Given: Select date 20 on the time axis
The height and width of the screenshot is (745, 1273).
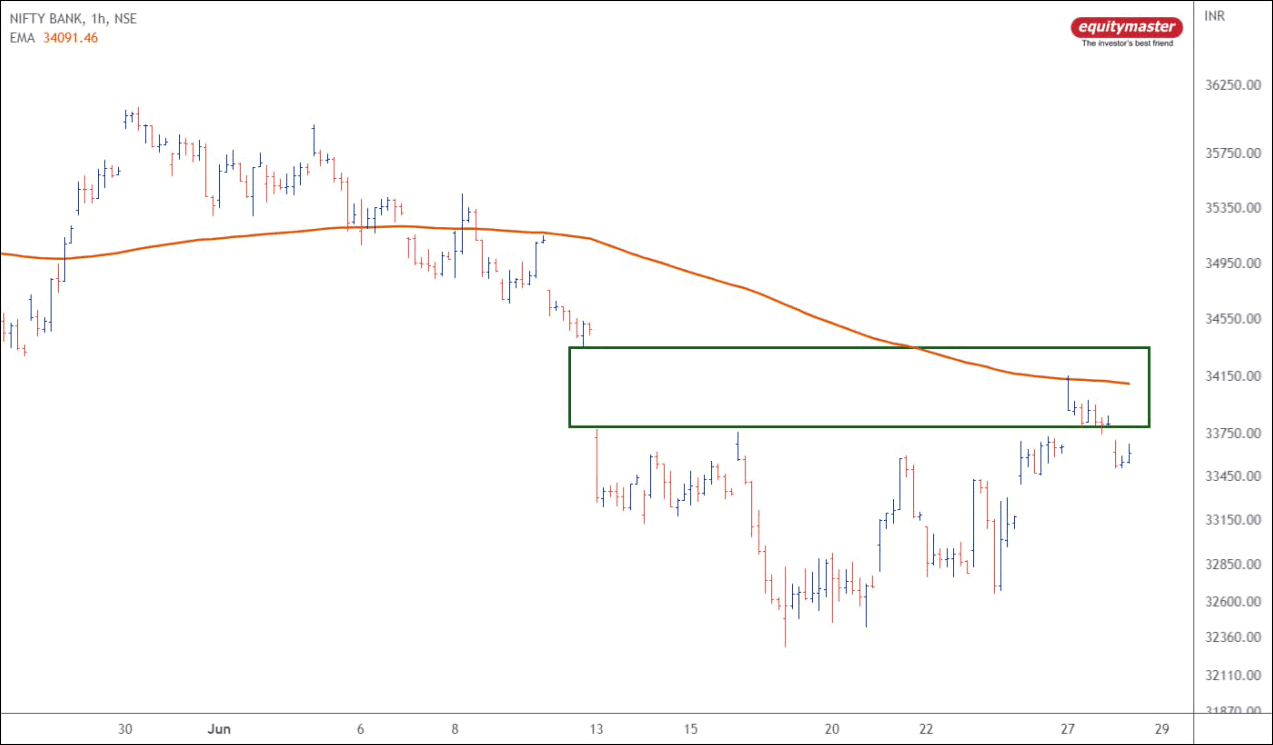Looking at the screenshot, I should pyautogui.click(x=832, y=729).
